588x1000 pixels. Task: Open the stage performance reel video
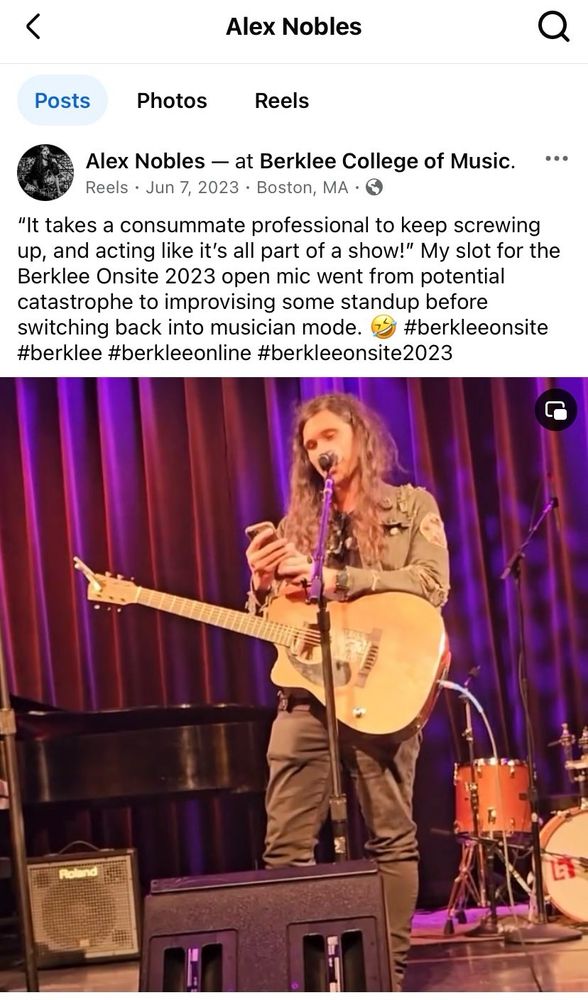pyautogui.click(x=294, y=684)
